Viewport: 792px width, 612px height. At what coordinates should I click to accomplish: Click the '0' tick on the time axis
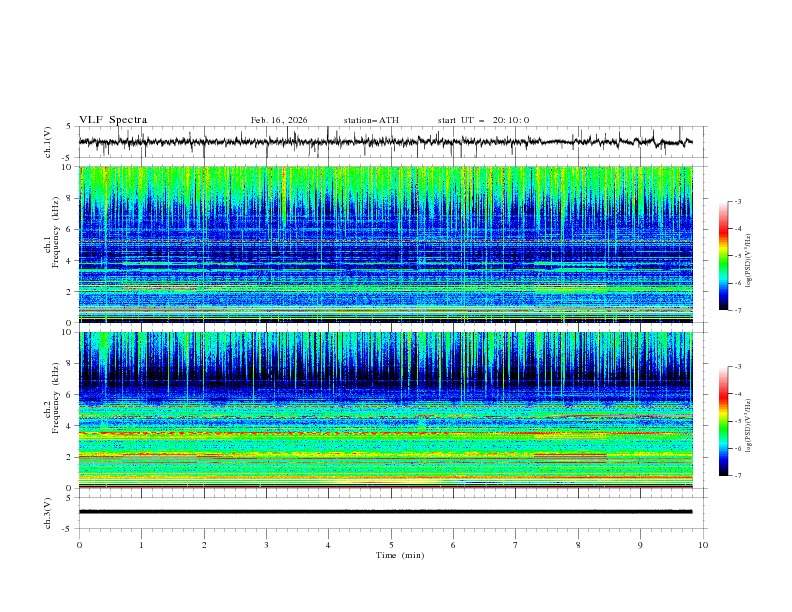[79, 545]
